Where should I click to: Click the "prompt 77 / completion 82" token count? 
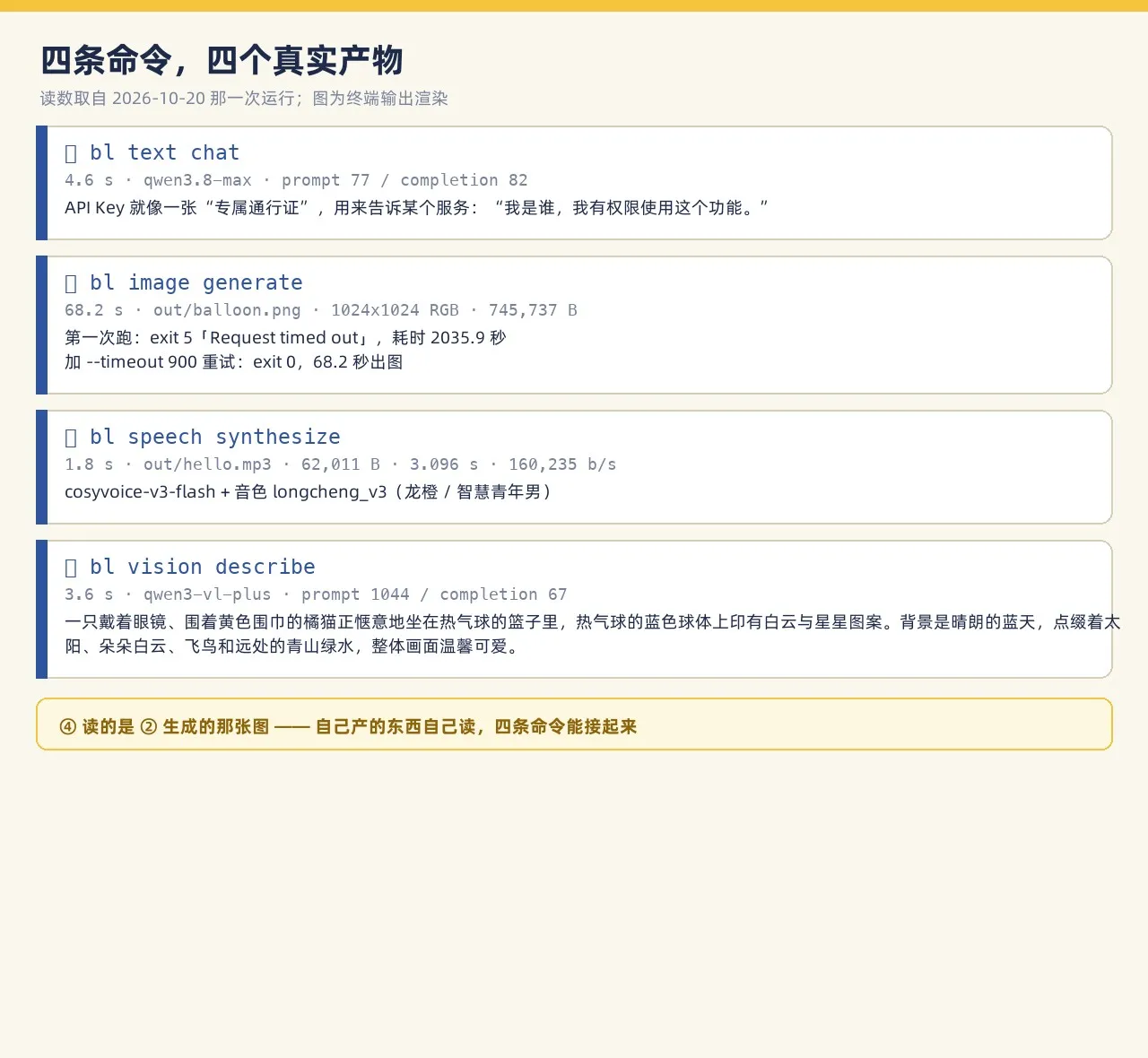pos(404,180)
